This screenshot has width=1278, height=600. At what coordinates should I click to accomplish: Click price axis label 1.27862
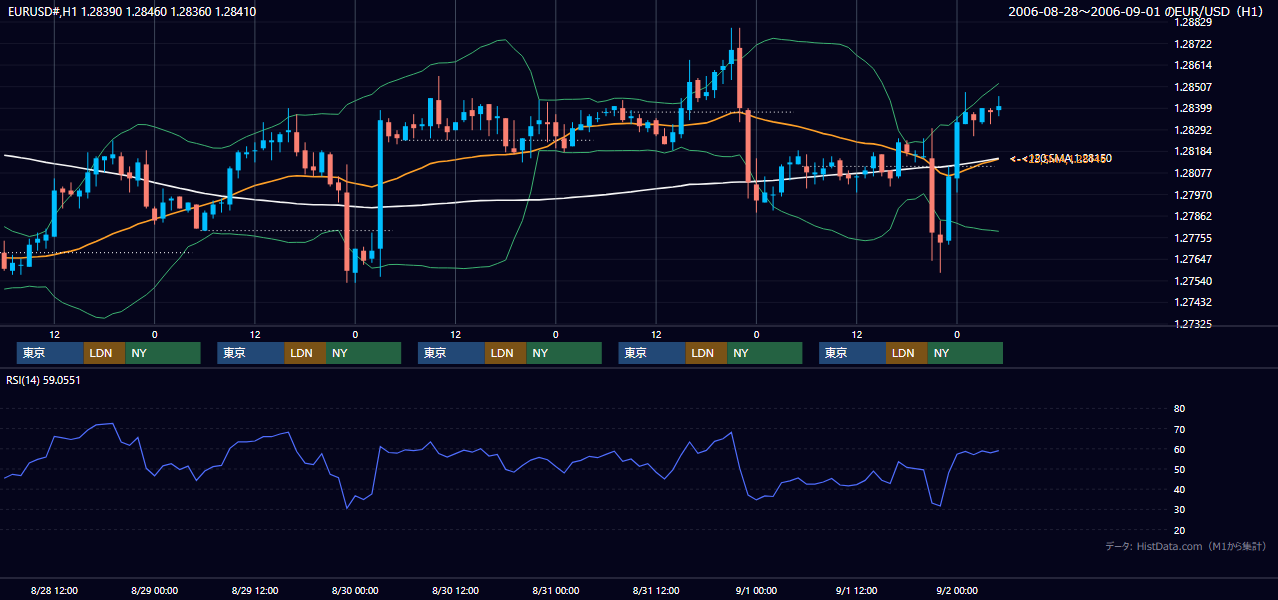(1192, 216)
